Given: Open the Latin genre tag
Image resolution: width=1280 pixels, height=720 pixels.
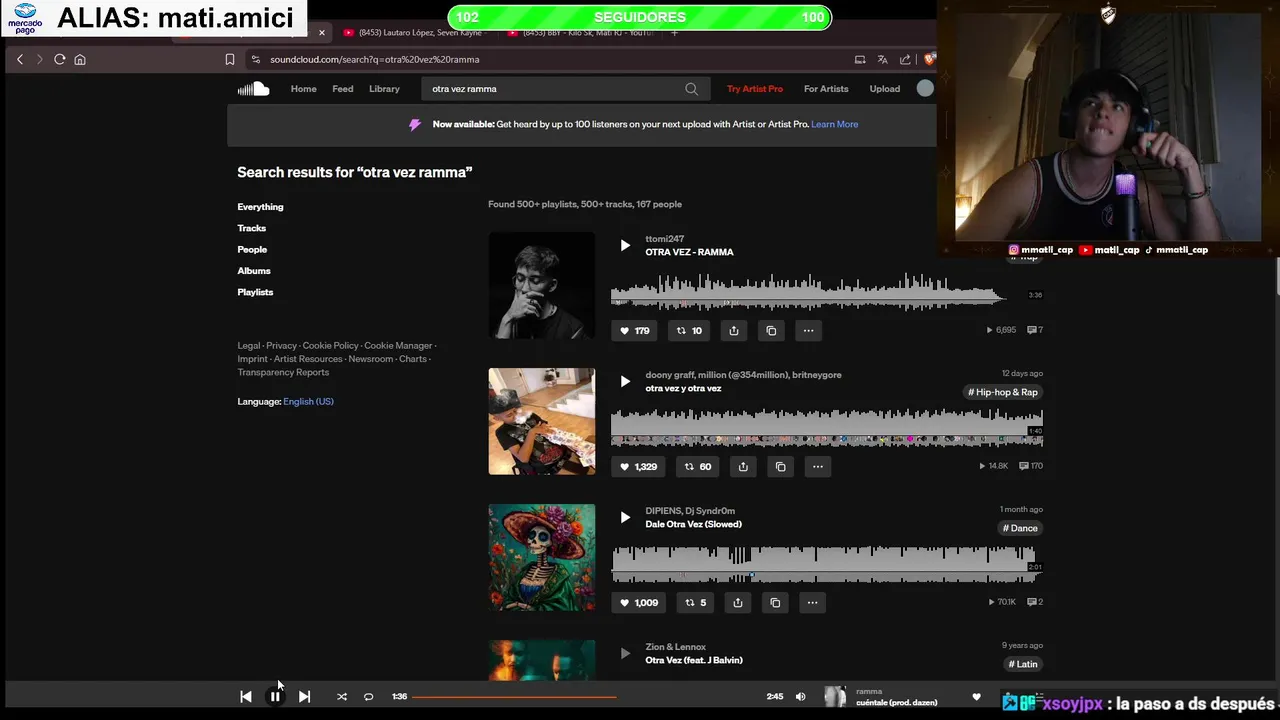Looking at the screenshot, I should 1023,664.
